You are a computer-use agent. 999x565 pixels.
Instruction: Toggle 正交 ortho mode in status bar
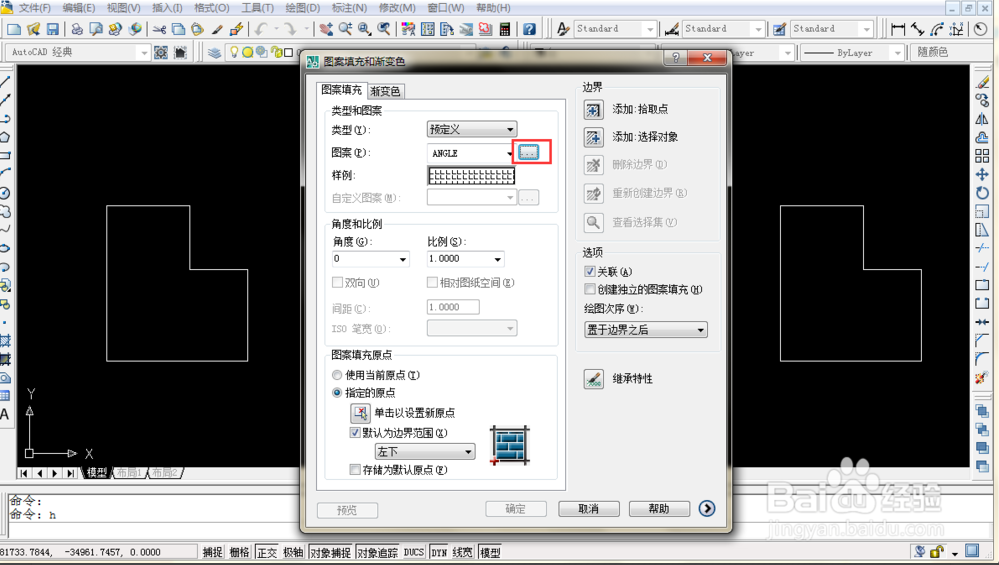point(267,552)
